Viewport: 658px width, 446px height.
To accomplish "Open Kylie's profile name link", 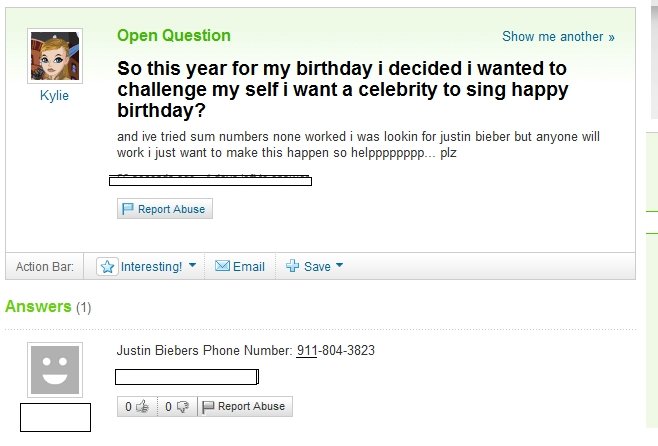I will click(54, 95).
